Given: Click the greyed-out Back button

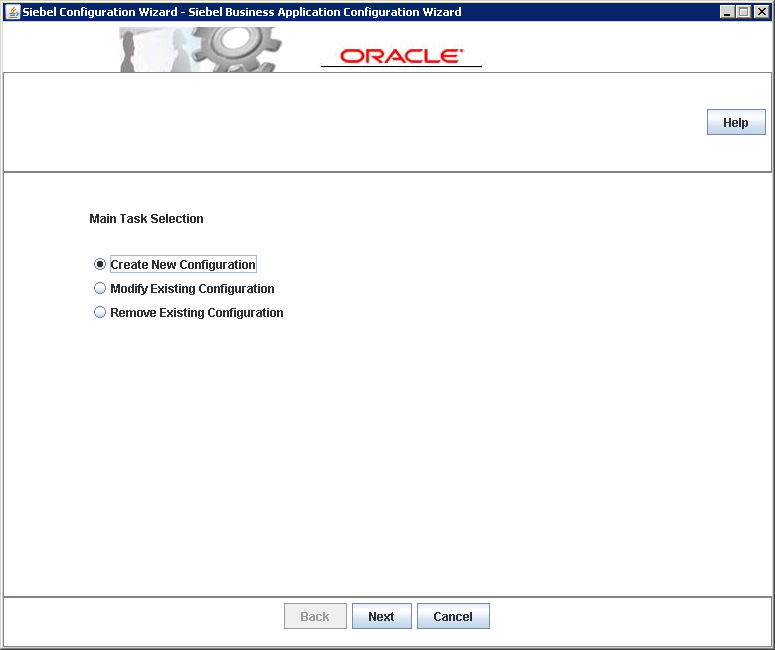Looking at the screenshot, I should [x=315, y=617].
